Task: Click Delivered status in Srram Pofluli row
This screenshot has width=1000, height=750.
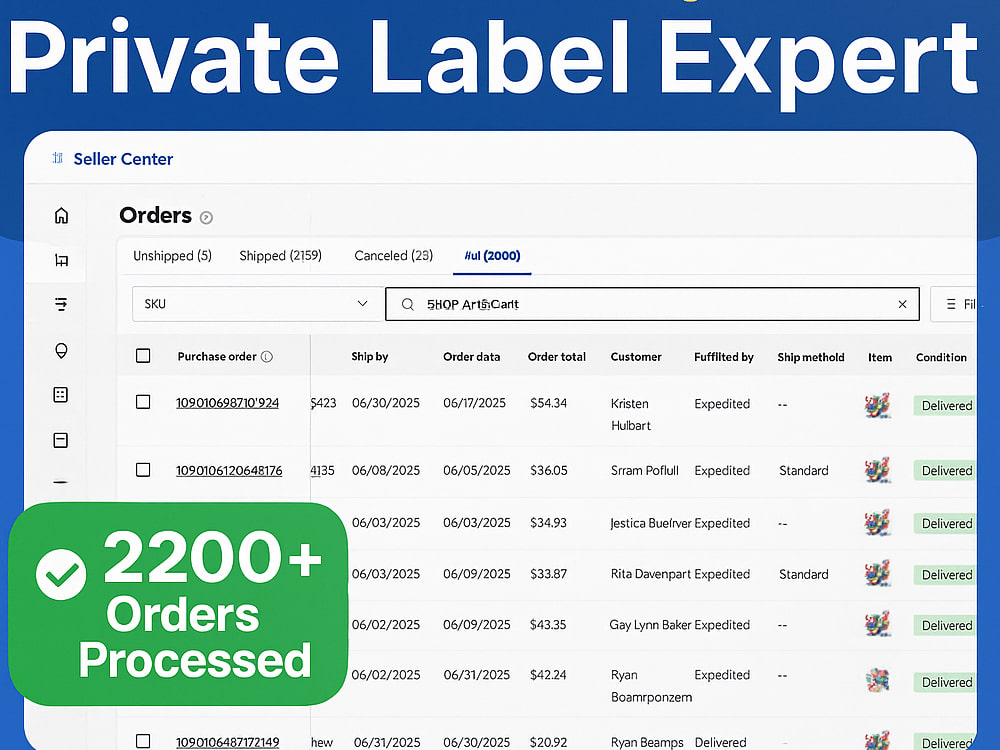Action: (x=945, y=471)
